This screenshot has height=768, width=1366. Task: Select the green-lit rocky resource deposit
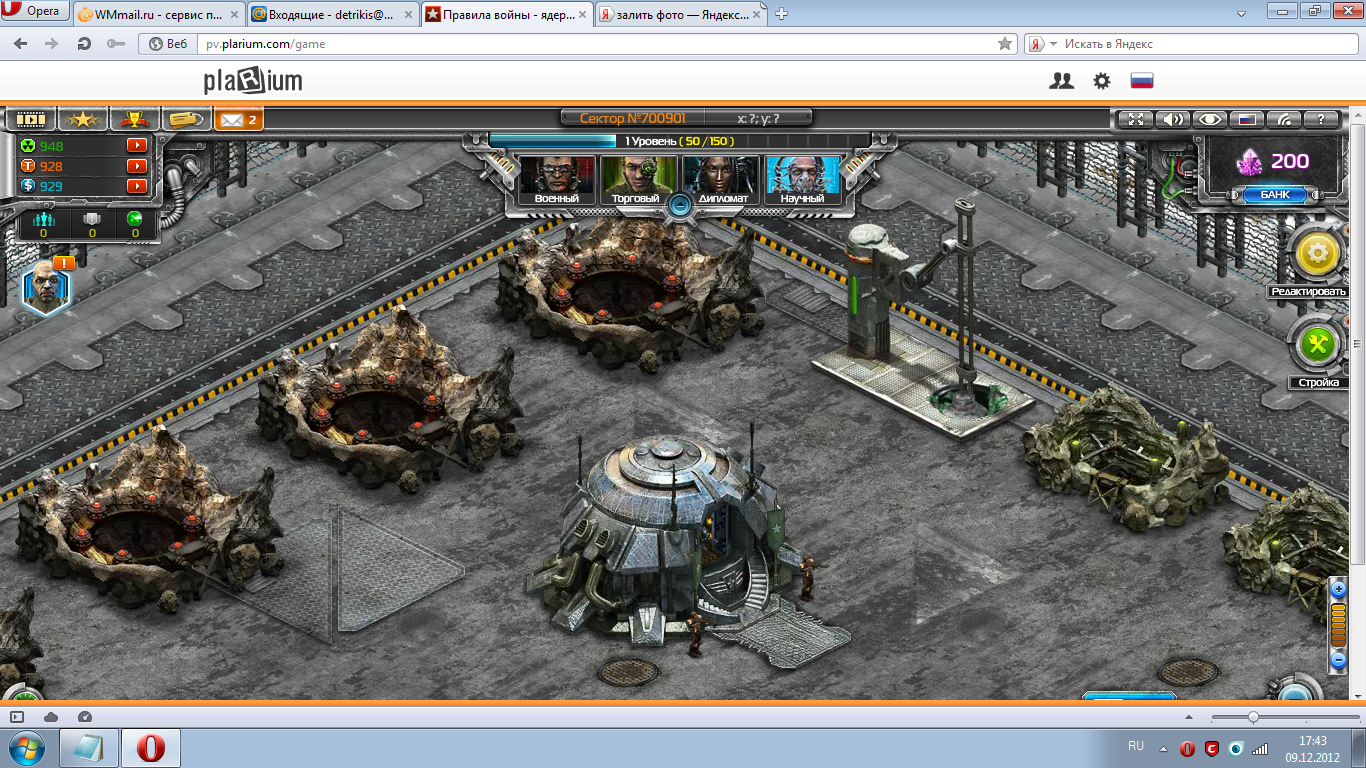[x=1125, y=455]
